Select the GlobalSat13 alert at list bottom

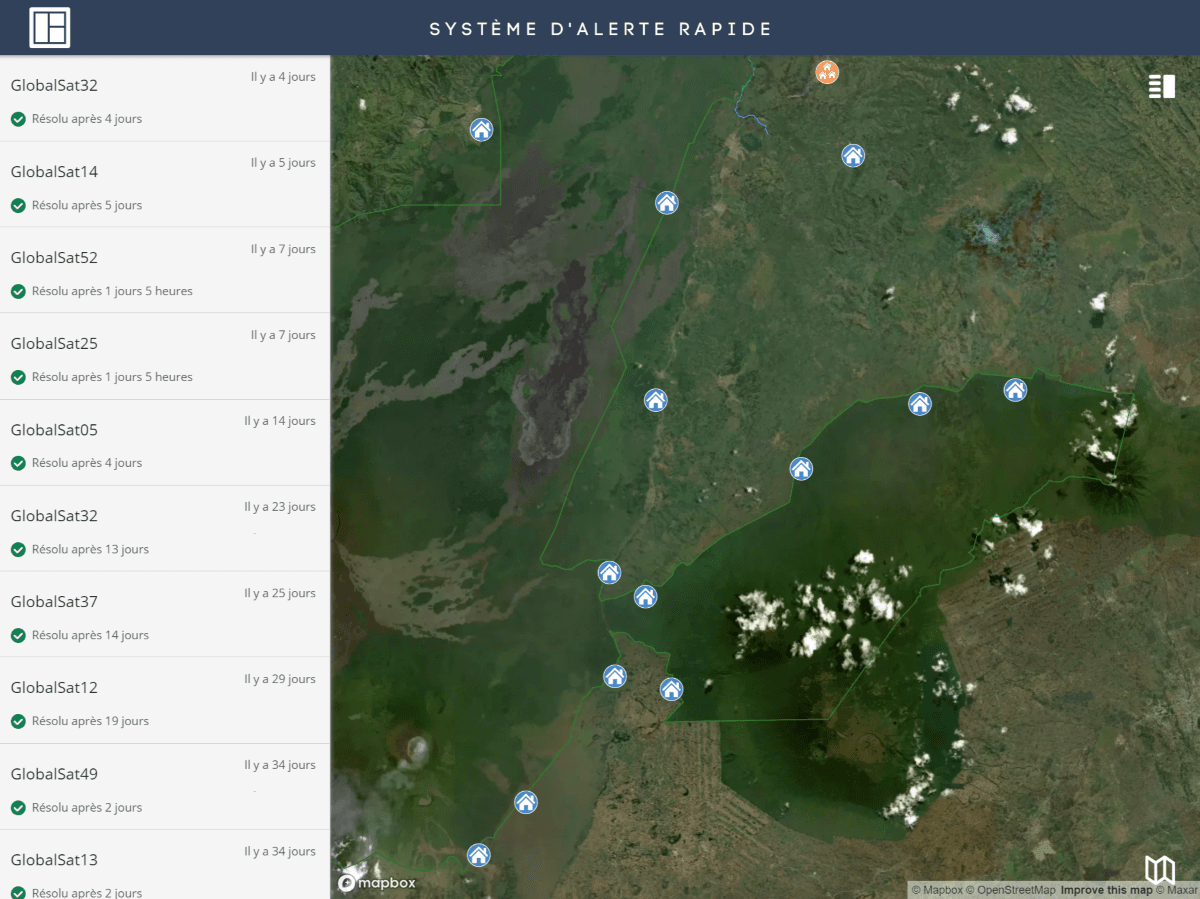54,860
